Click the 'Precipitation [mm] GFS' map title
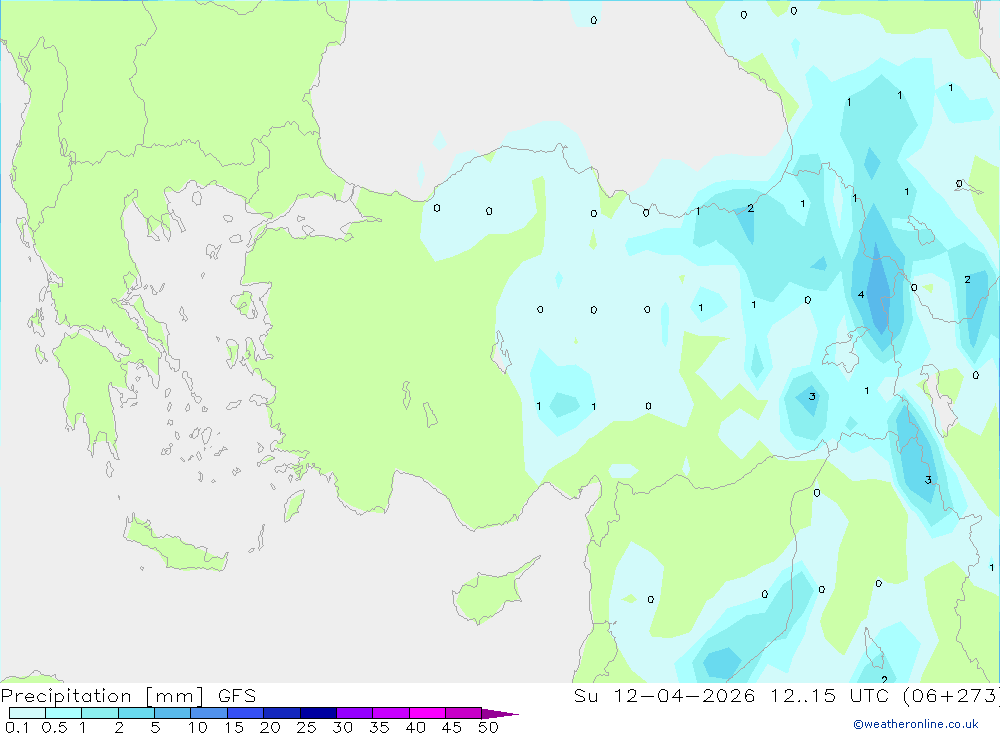The image size is (1000, 733). coord(128,696)
